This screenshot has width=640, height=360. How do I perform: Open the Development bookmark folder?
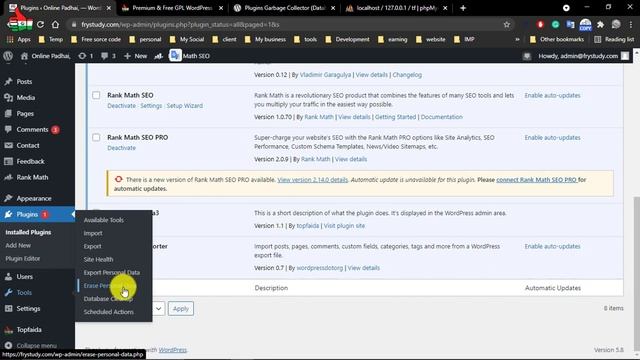tap(347, 40)
